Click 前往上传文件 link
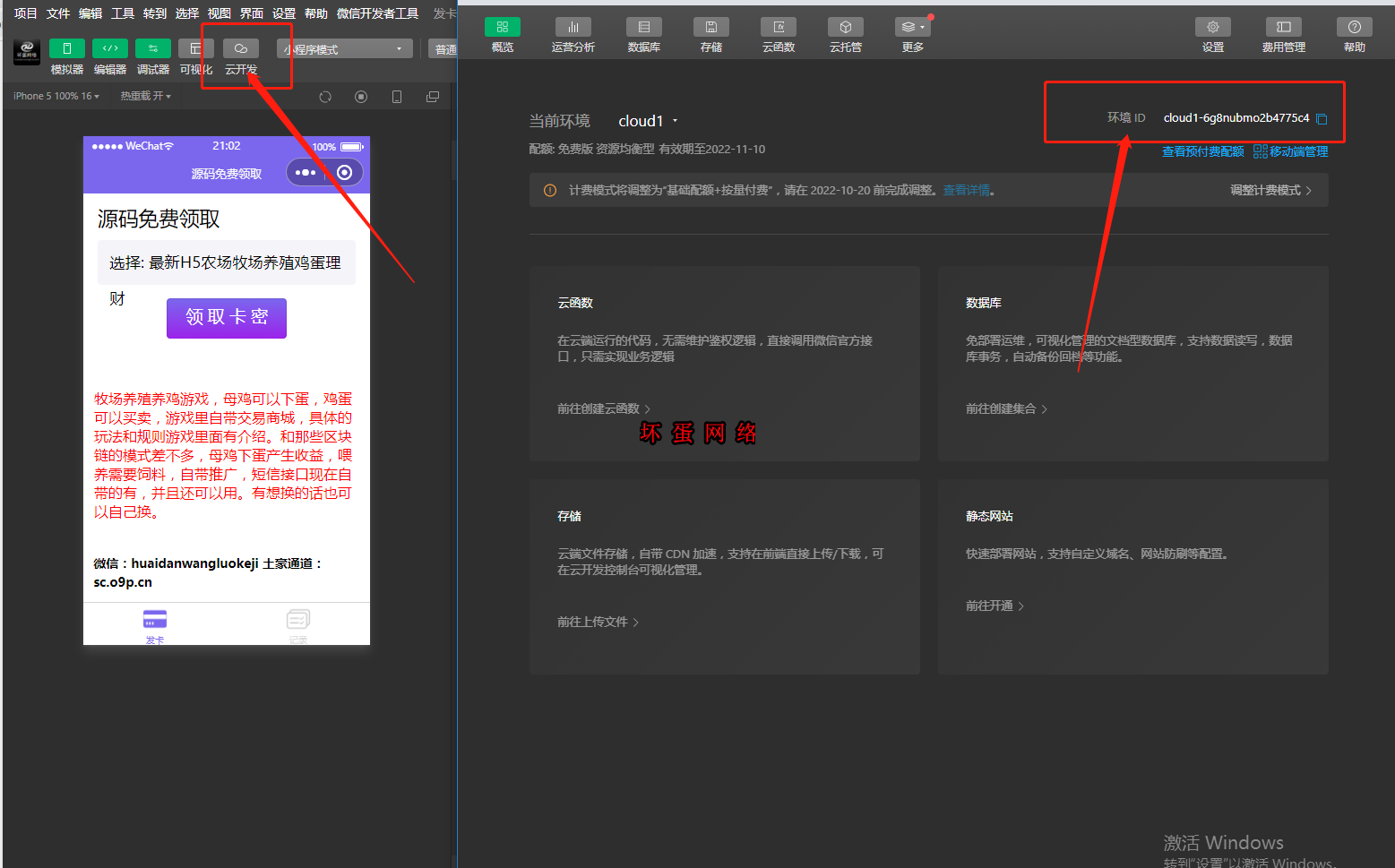Image resolution: width=1395 pixels, height=868 pixels. pos(598,622)
